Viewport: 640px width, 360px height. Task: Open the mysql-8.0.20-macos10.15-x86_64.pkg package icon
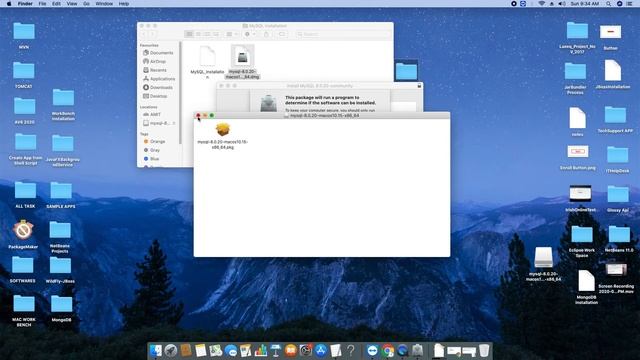click(222, 130)
